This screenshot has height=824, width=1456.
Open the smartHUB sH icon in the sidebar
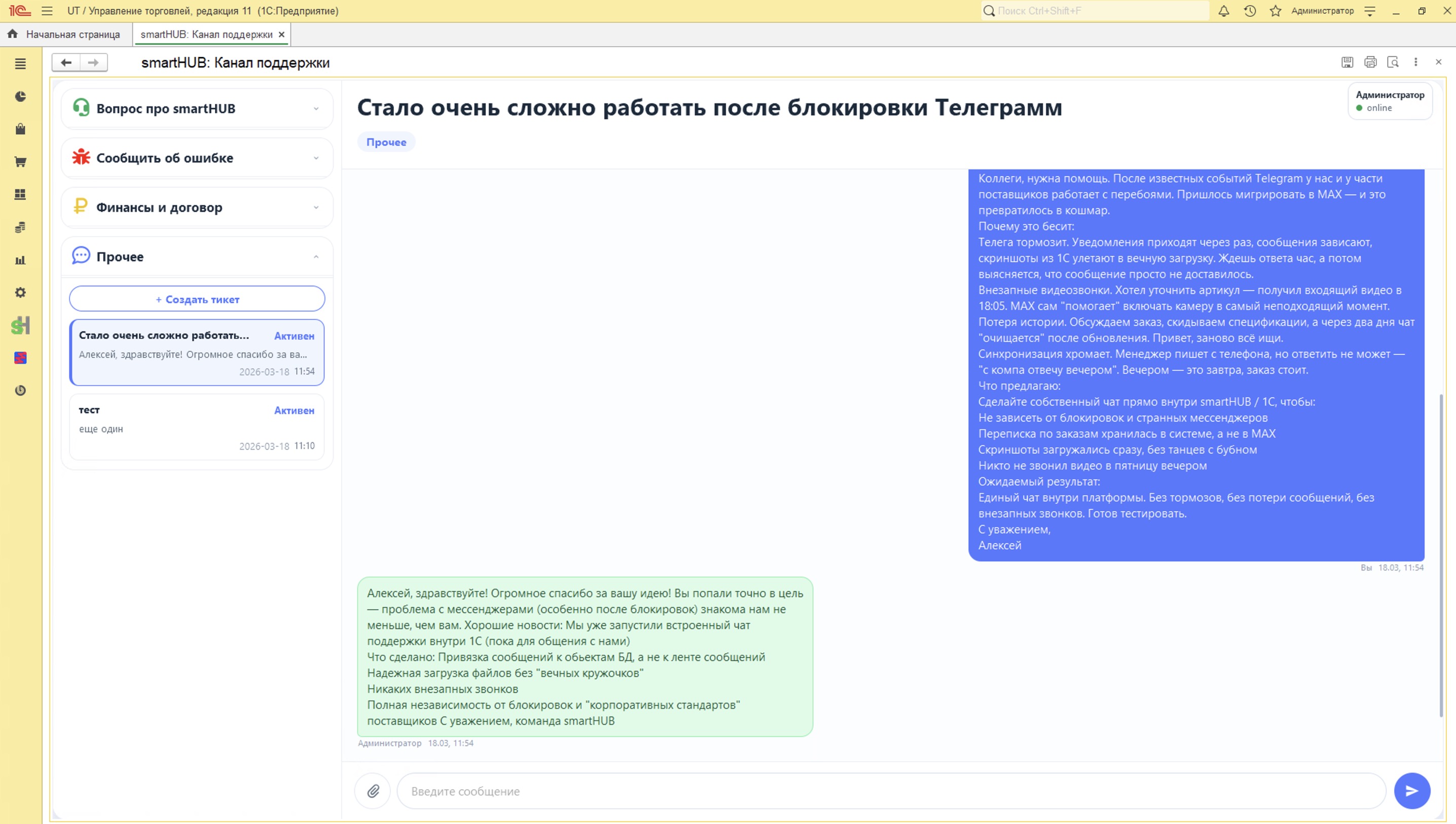(x=20, y=325)
